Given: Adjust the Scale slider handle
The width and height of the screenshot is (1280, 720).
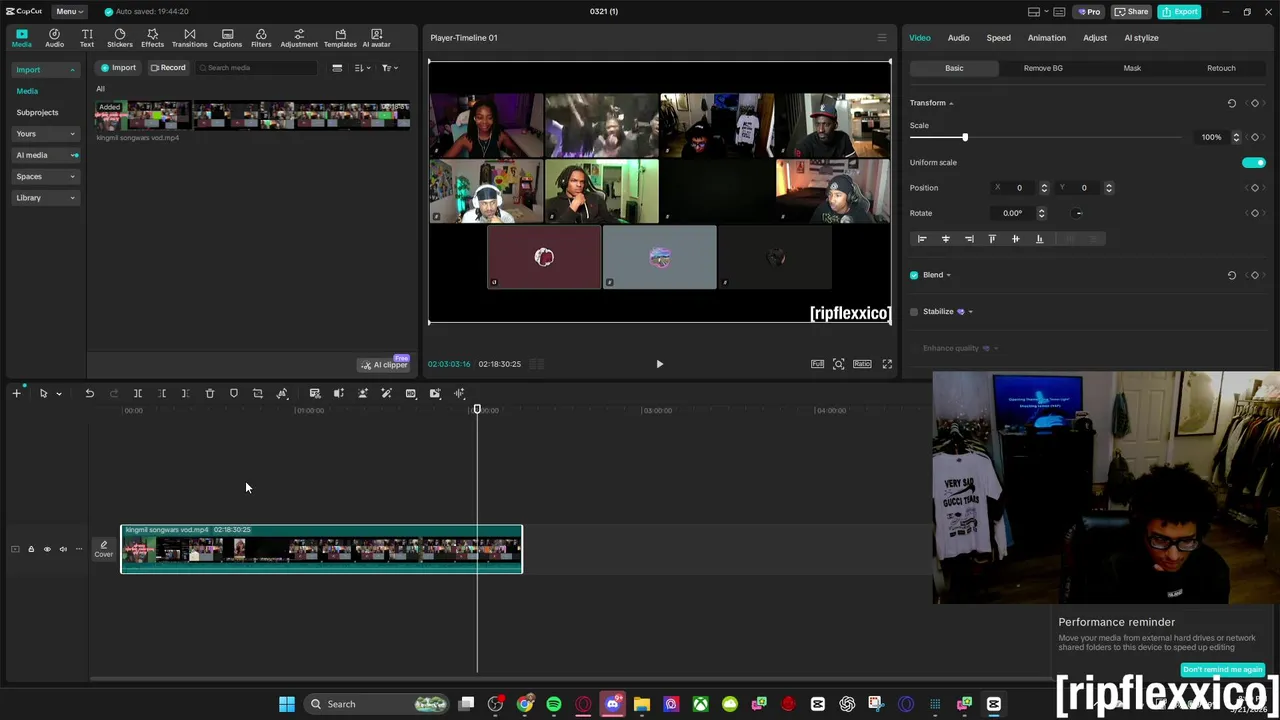Looking at the screenshot, I should tap(965, 137).
